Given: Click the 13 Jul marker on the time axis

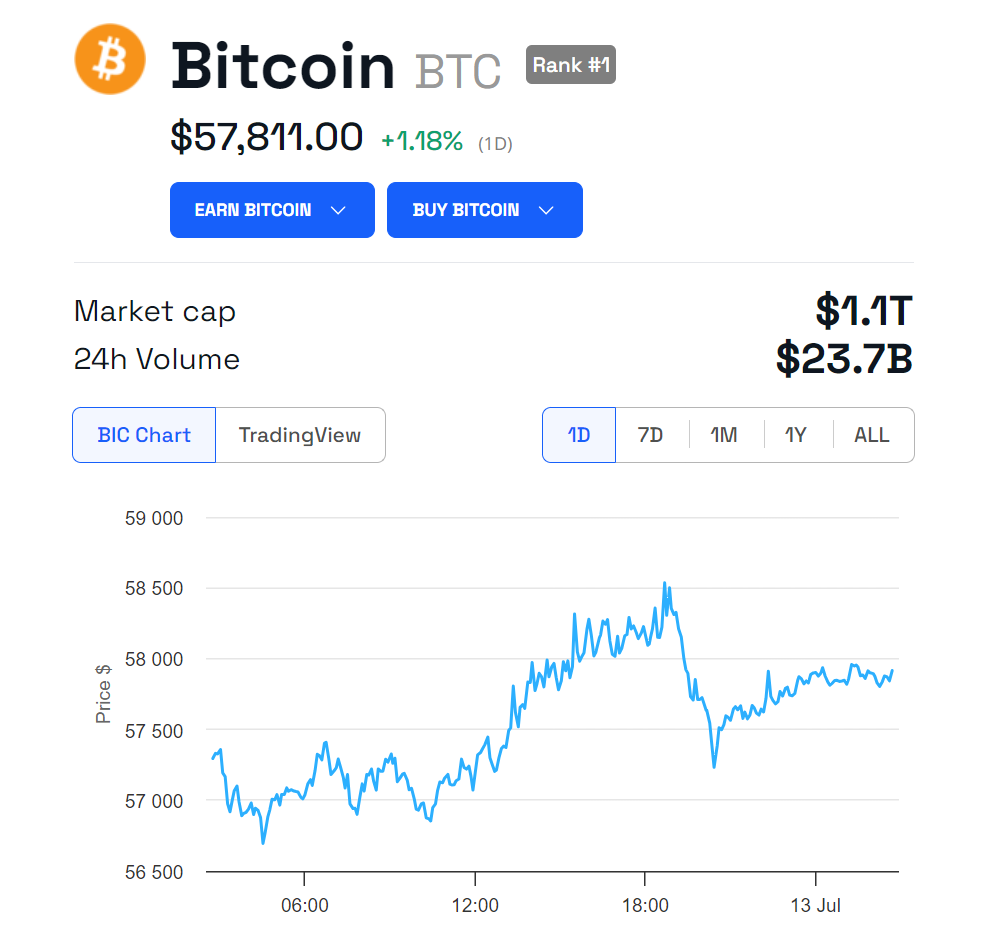Looking at the screenshot, I should [816, 905].
